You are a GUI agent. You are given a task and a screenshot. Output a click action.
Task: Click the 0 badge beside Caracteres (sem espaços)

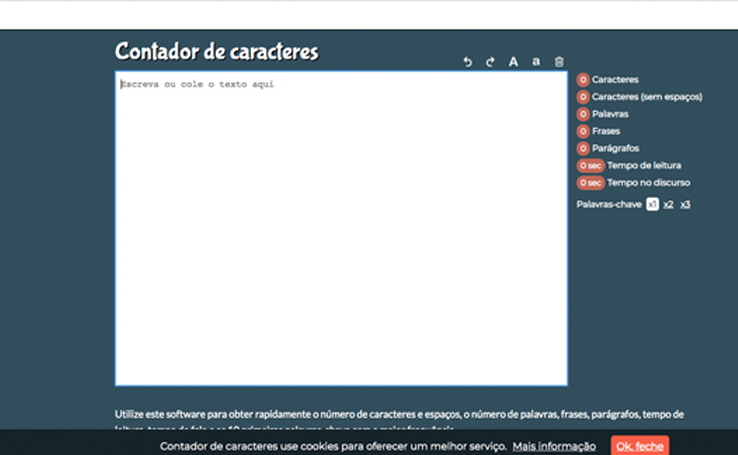[583, 96]
